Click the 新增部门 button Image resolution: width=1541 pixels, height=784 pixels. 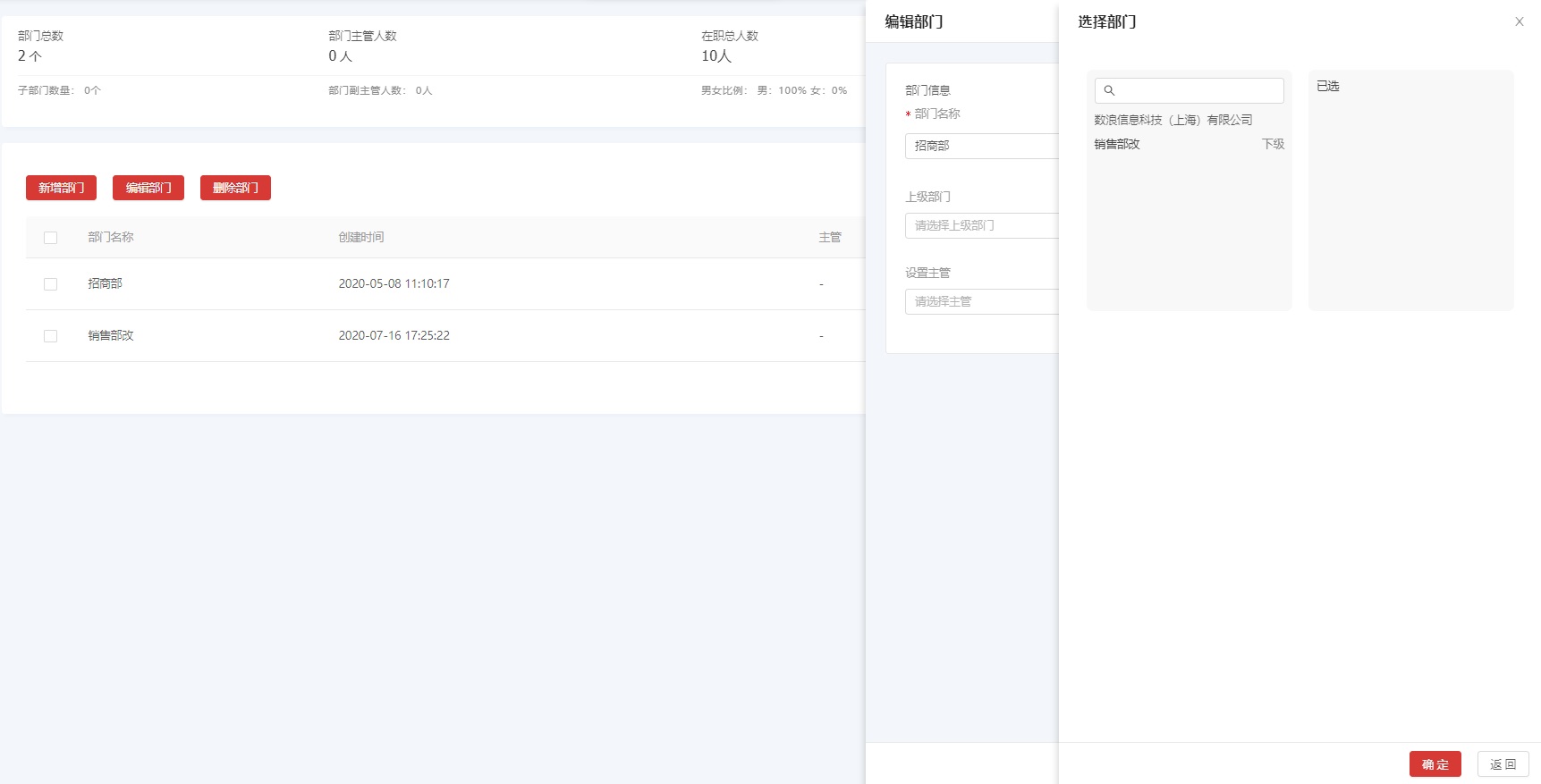[61, 188]
